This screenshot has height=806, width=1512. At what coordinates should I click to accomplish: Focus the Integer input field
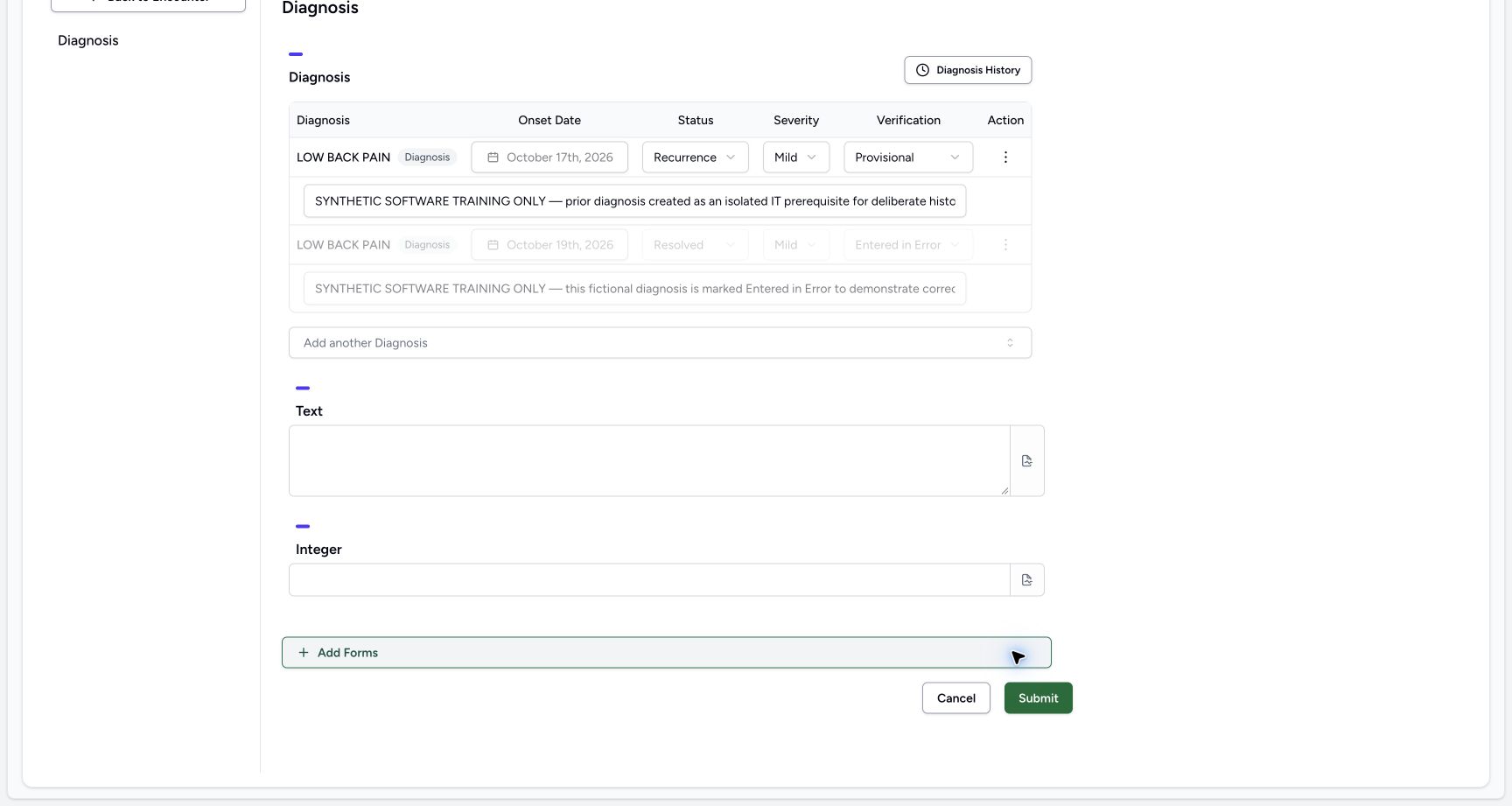[x=649, y=580]
